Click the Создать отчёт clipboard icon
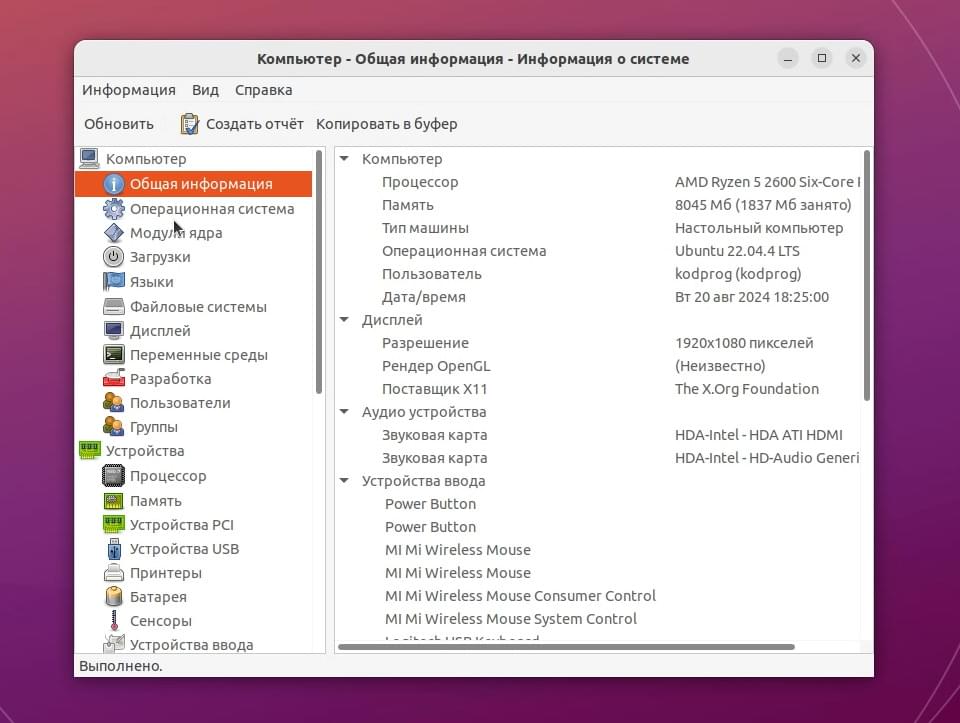The image size is (960, 723). pos(189,124)
